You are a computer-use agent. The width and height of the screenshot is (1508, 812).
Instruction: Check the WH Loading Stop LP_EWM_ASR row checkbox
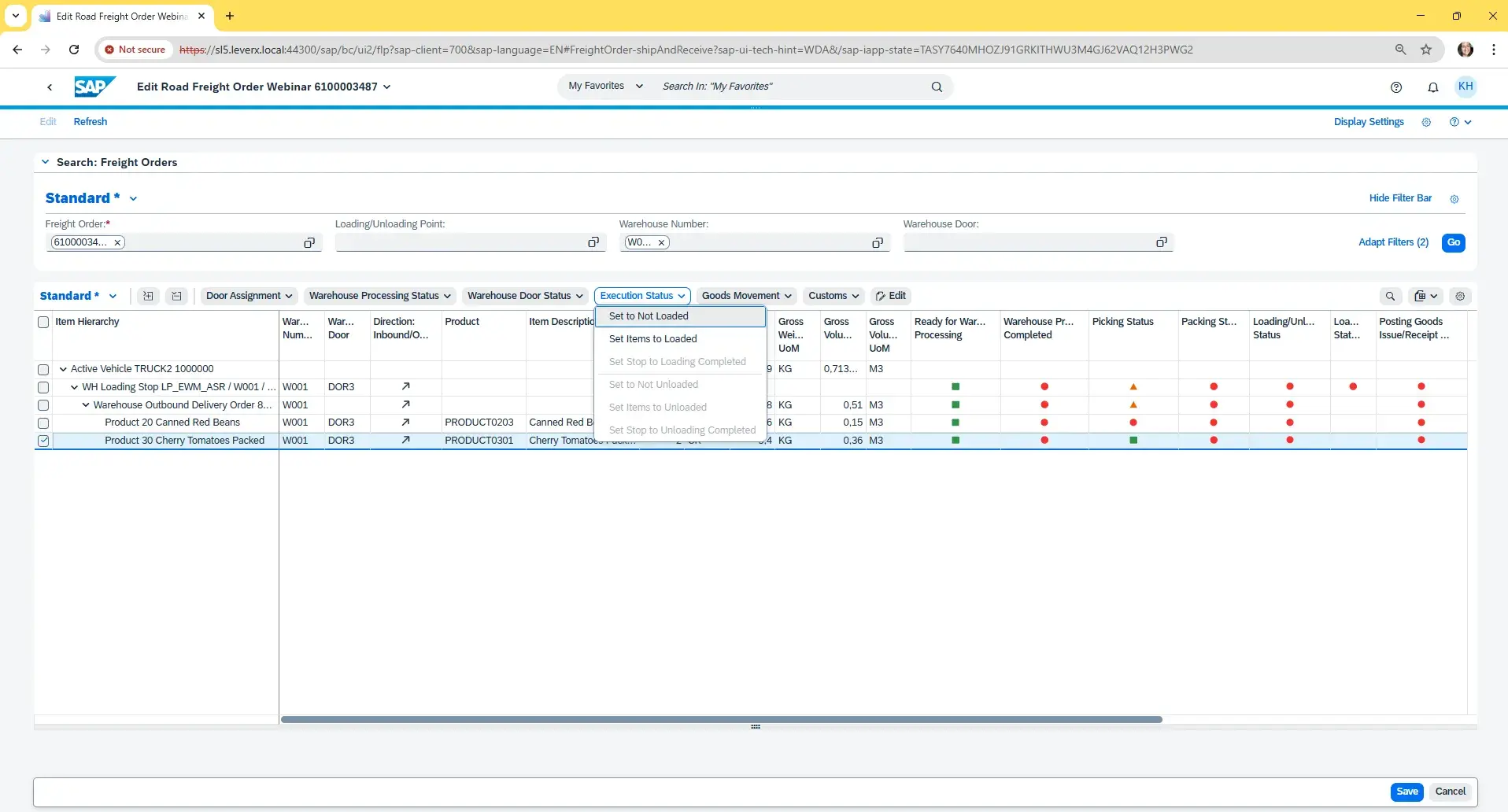(x=43, y=387)
